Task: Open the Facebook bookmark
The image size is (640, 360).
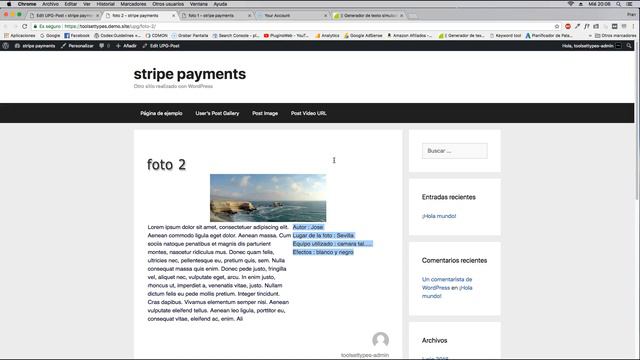Action: [77, 36]
